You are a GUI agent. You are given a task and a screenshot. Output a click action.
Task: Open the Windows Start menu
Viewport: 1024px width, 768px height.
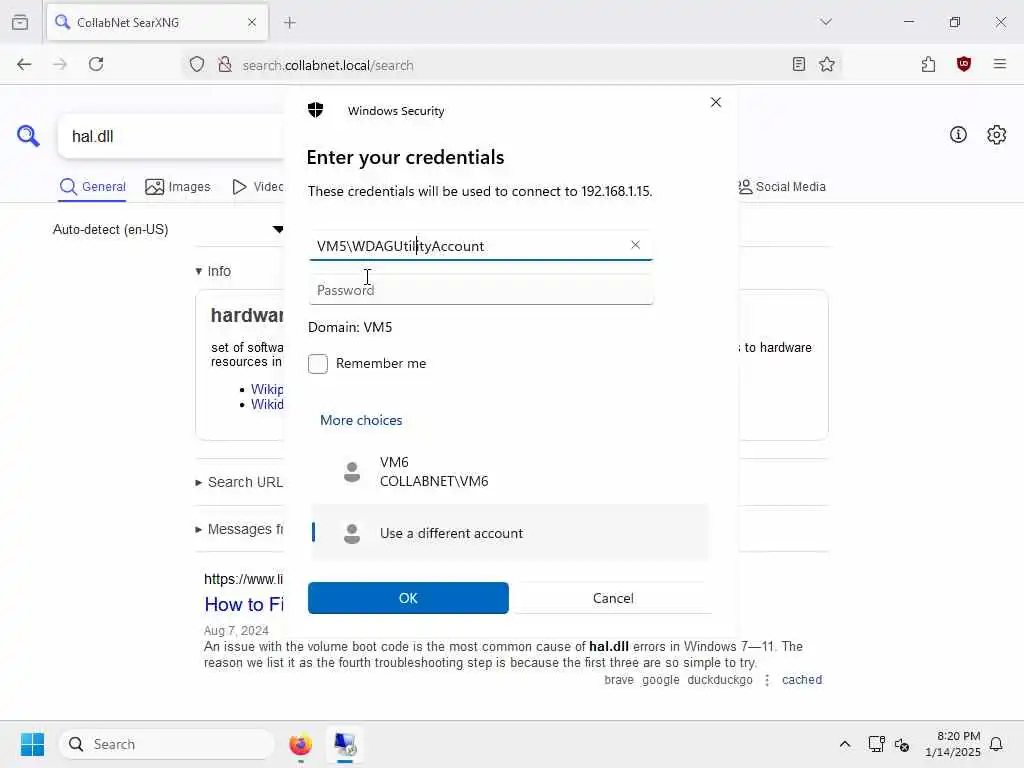(x=32, y=744)
